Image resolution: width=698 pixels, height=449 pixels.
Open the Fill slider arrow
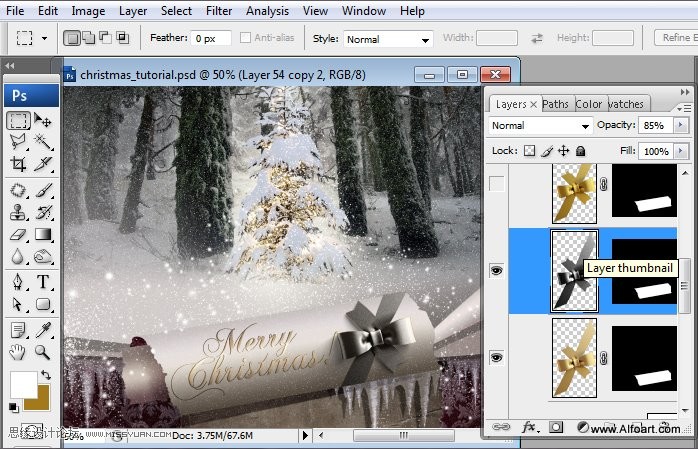[680, 151]
